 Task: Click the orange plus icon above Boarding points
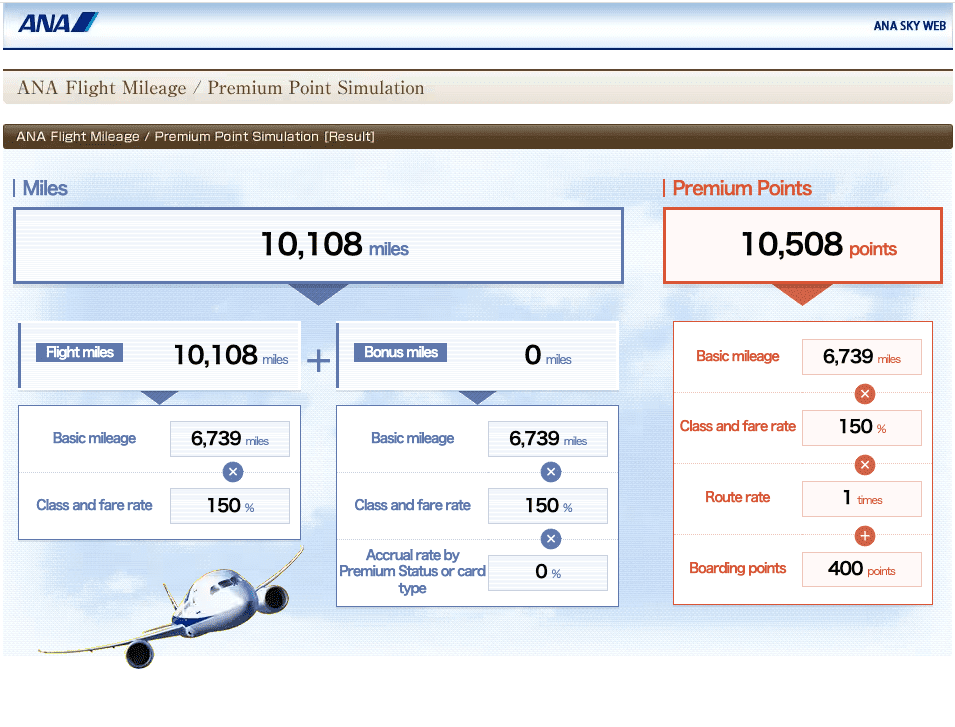click(865, 536)
